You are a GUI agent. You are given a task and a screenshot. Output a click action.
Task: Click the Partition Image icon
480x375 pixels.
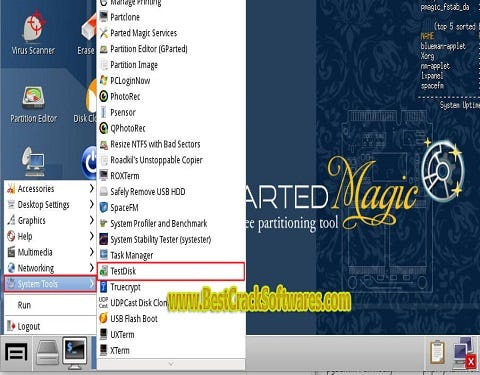[104, 64]
